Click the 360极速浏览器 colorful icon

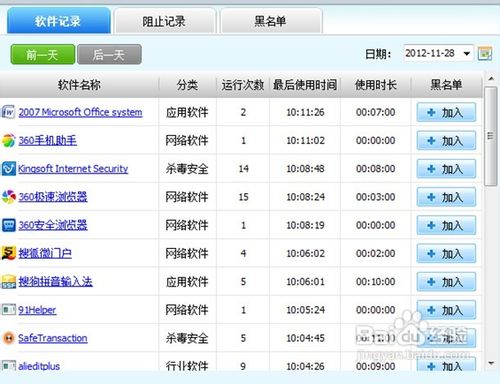coord(8,197)
